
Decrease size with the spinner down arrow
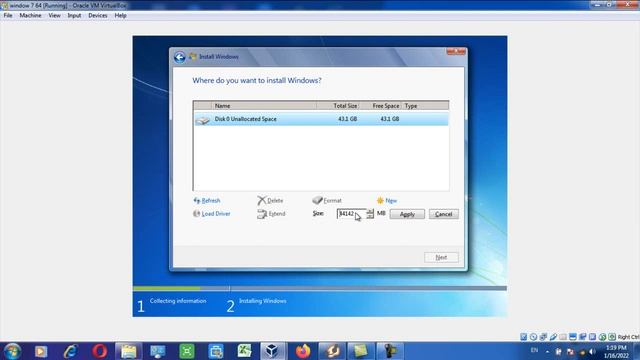pyautogui.click(x=370, y=216)
